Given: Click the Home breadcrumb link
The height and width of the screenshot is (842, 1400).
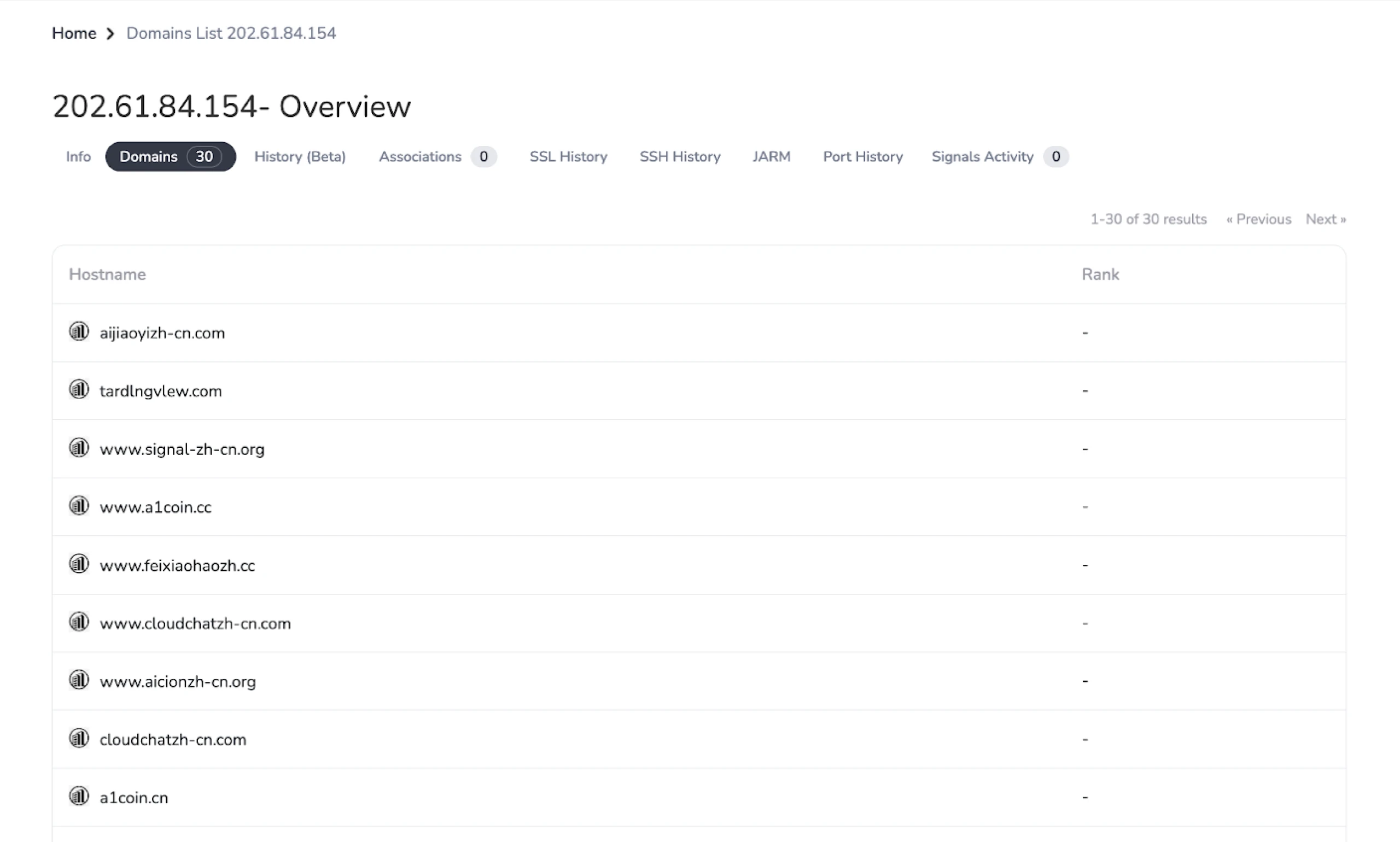Looking at the screenshot, I should (73, 33).
